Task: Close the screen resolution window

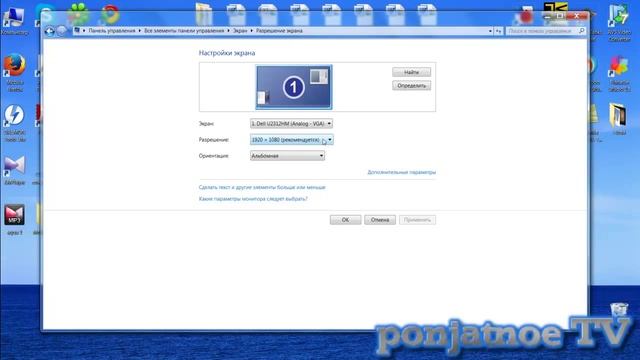Action: 577,16
